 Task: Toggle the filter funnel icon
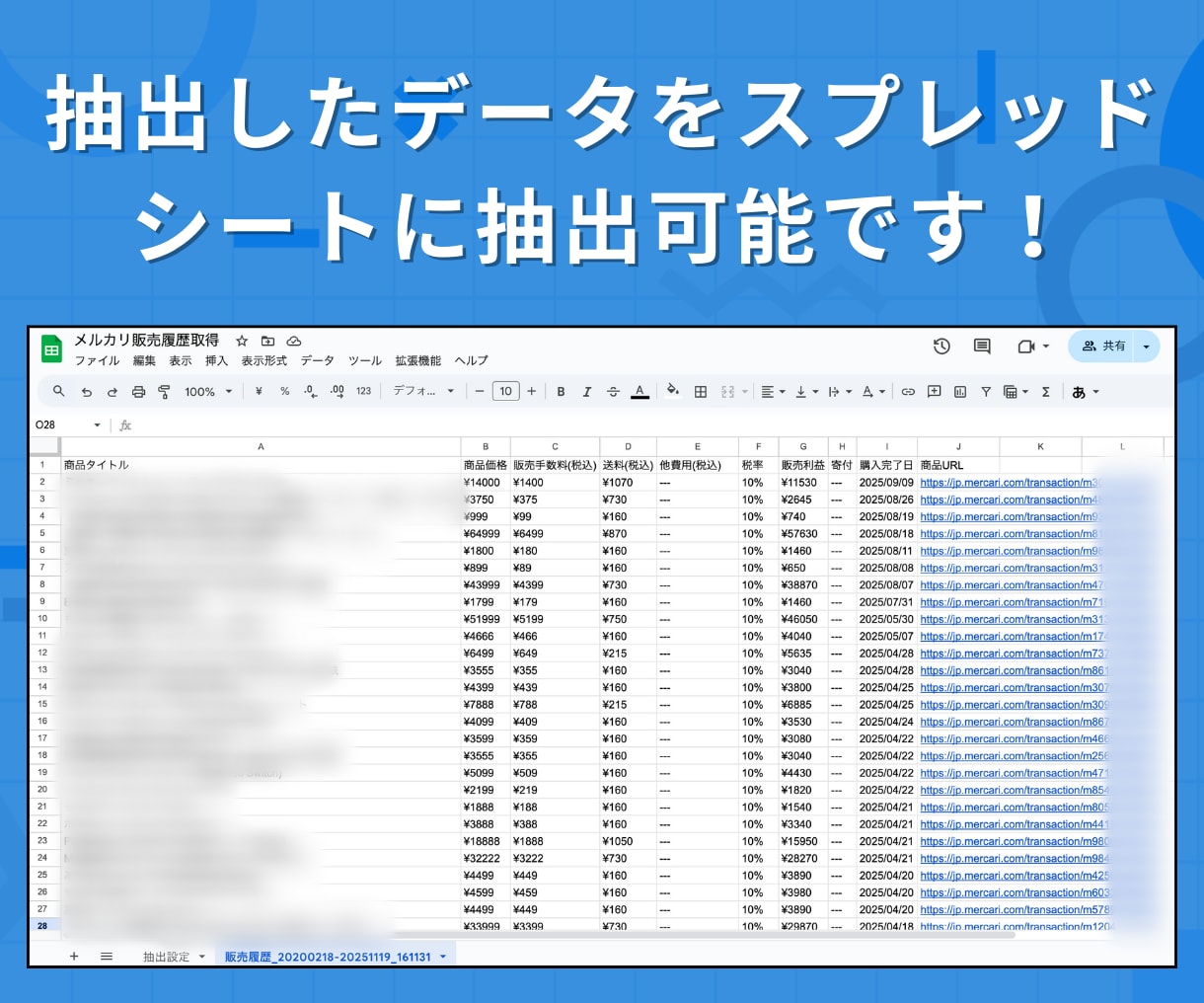coord(986,392)
